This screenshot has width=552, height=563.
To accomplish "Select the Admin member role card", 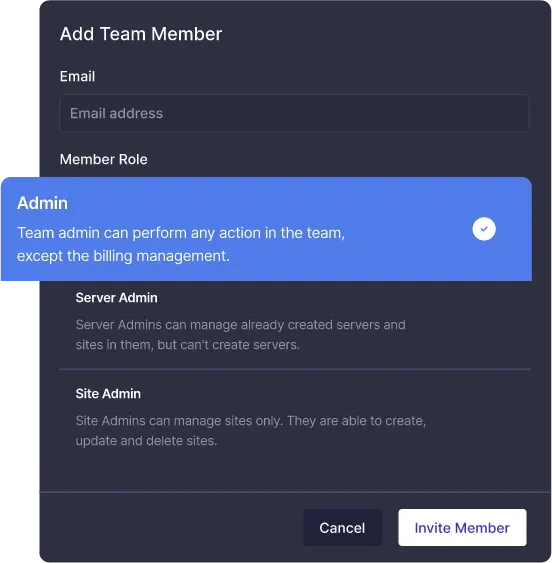I will point(266,229).
